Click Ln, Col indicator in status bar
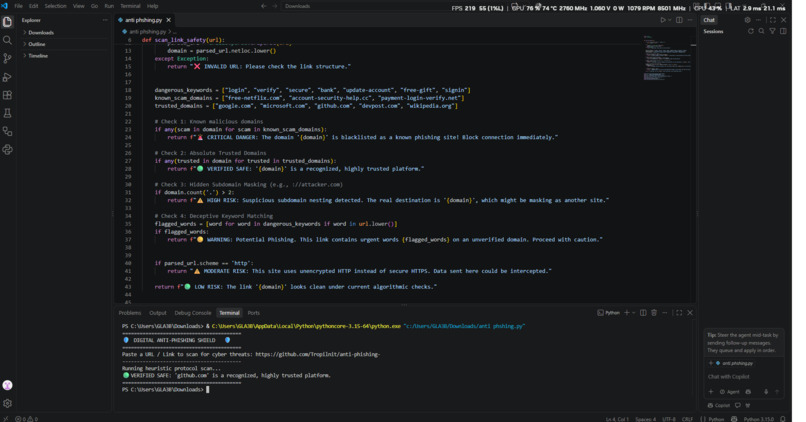 click(617, 419)
